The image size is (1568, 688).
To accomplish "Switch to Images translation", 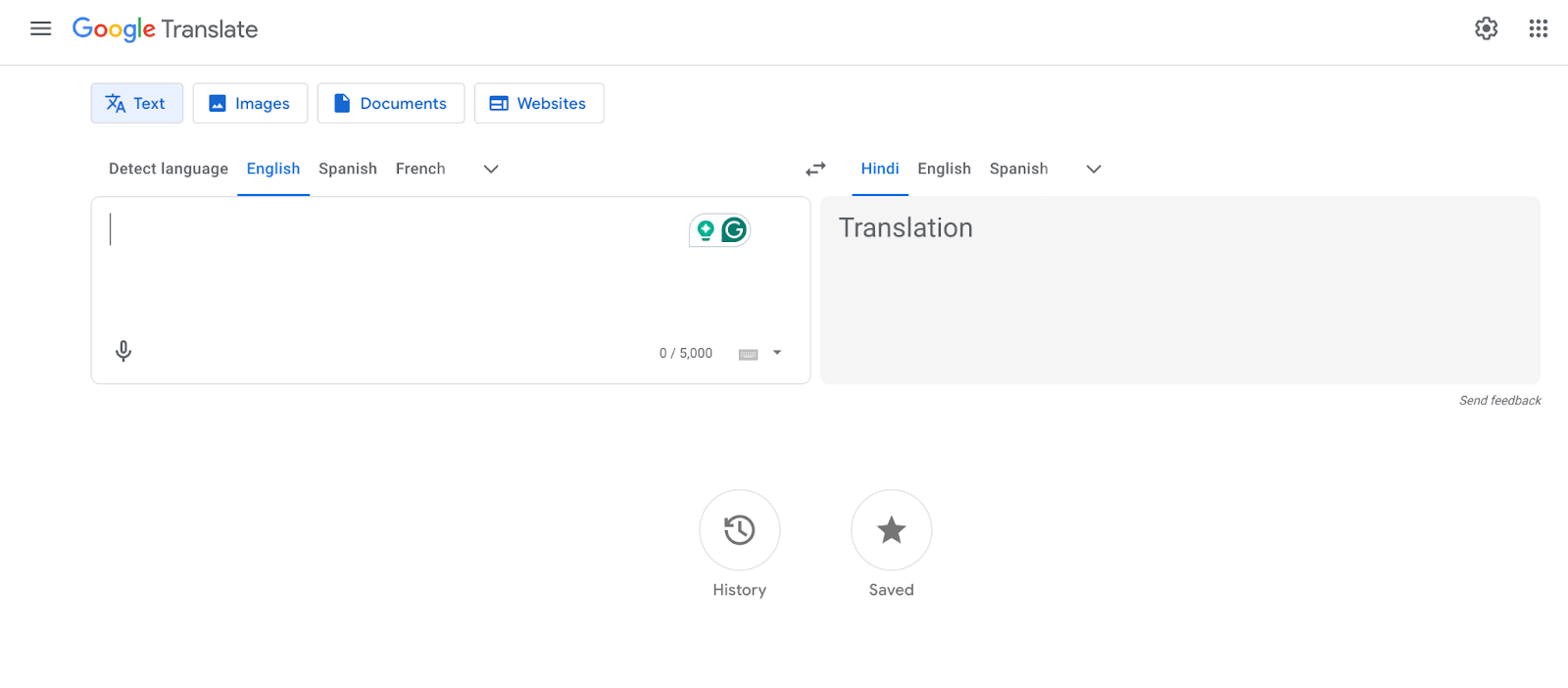I will point(250,103).
